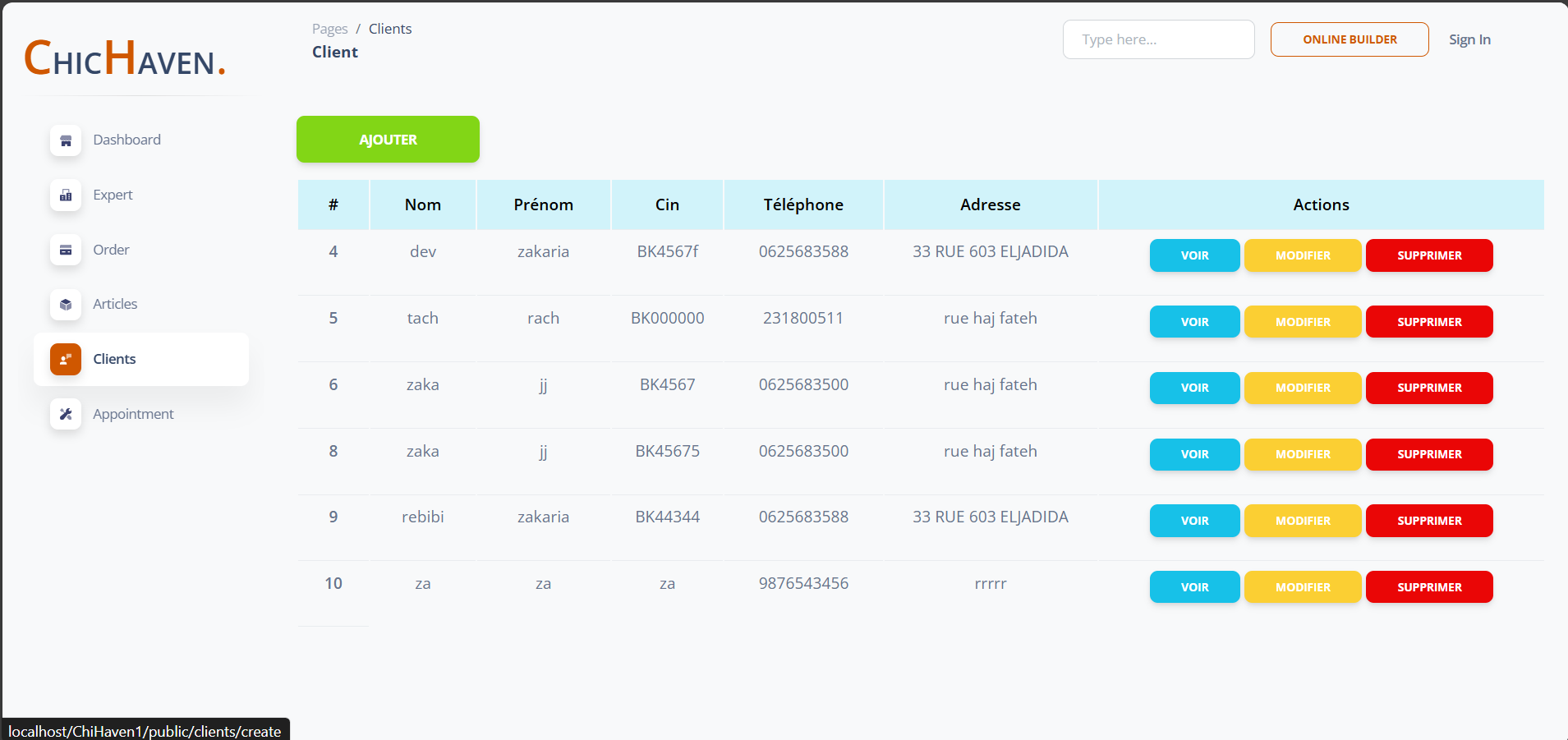Click SUPPRIMER for client dev zakaria
The height and width of the screenshot is (740, 1568).
[1429, 255]
